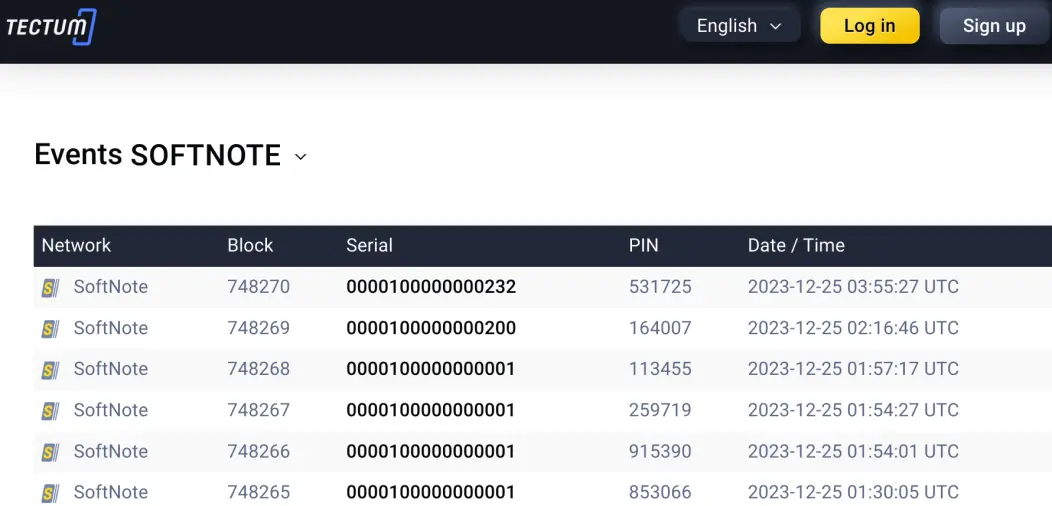1052x506 pixels.
Task: Click timestamp 2023-12-25 02:16:46 UTC
Action: point(853,328)
